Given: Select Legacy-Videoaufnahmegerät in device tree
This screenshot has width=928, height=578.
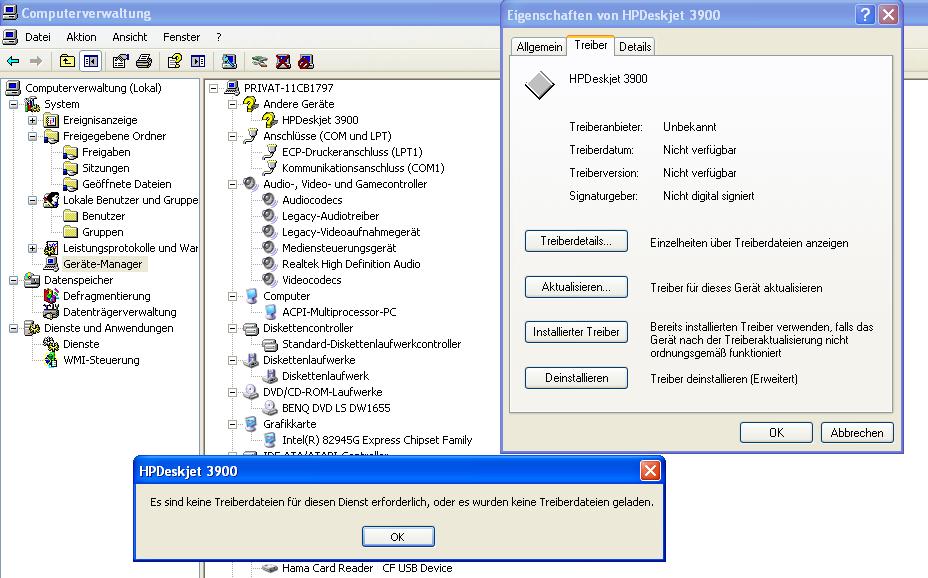Looking at the screenshot, I should pyautogui.click(x=351, y=232).
